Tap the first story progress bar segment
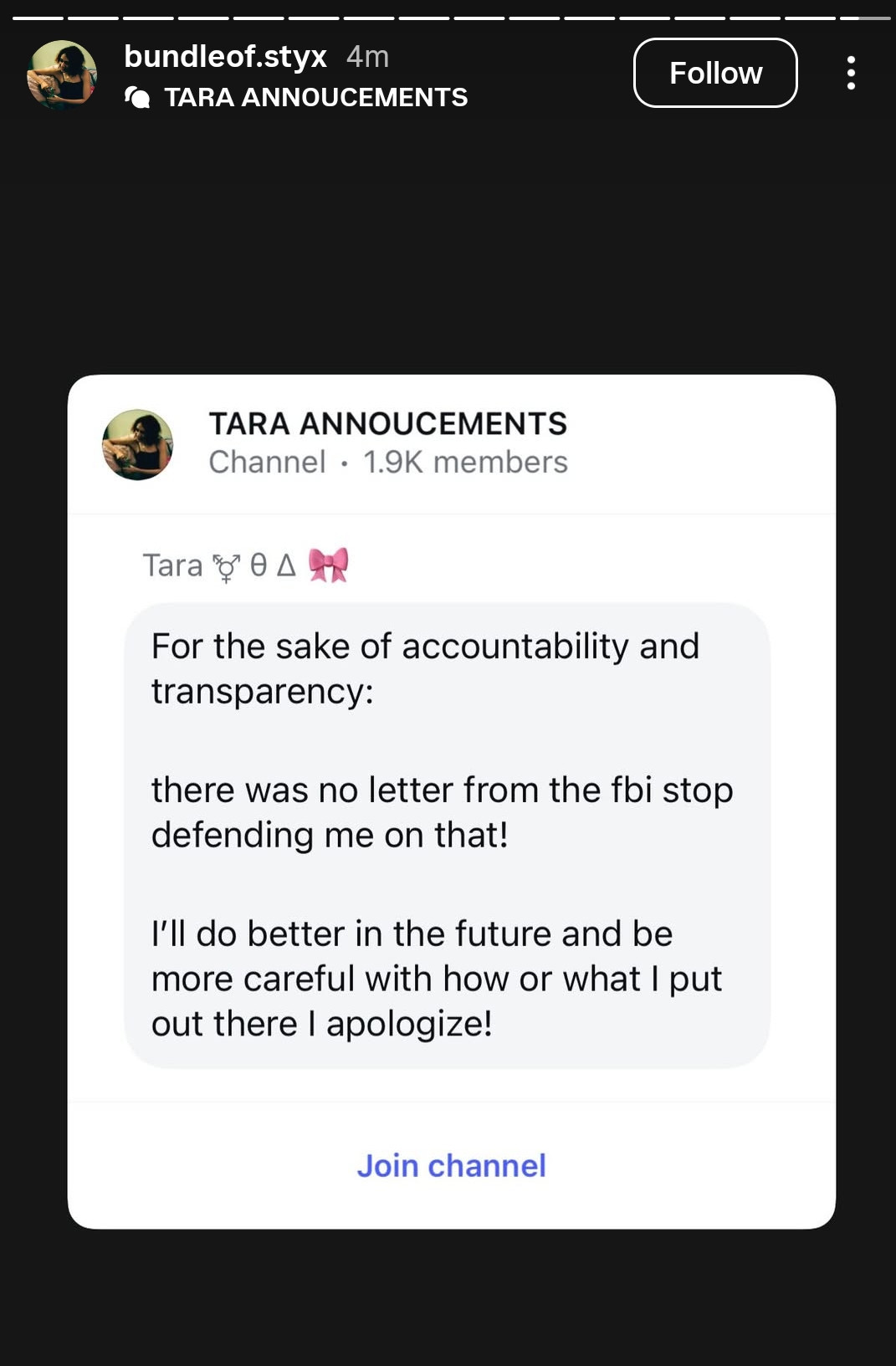This screenshot has height=1366, width=896. coord(38,18)
